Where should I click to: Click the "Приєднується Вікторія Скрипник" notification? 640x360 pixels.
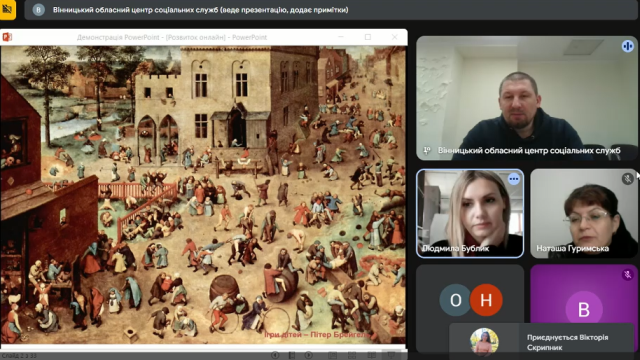pyautogui.click(x=541, y=342)
